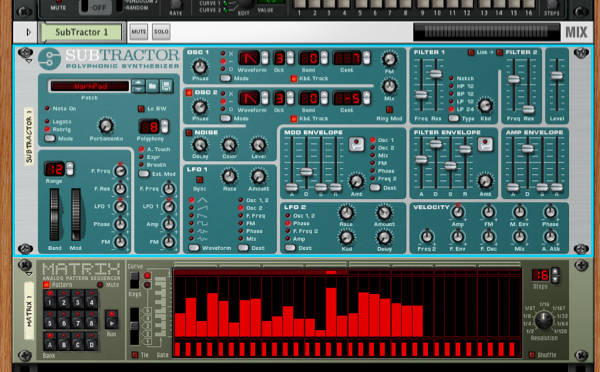Click the Amp Envelope D slider
Viewport: 600px width, 372px height.
click(527, 148)
